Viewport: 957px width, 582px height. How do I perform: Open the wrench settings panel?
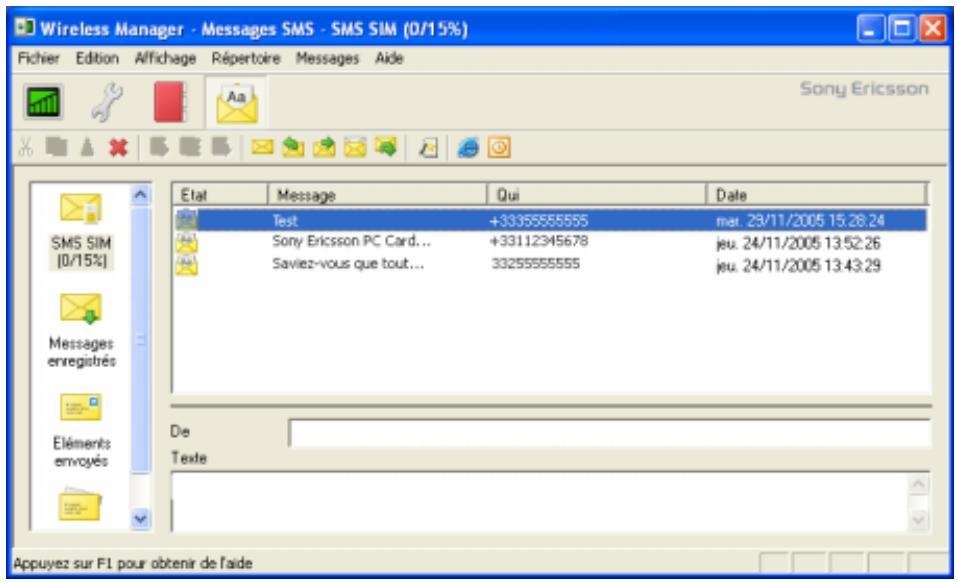[x=107, y=102]
